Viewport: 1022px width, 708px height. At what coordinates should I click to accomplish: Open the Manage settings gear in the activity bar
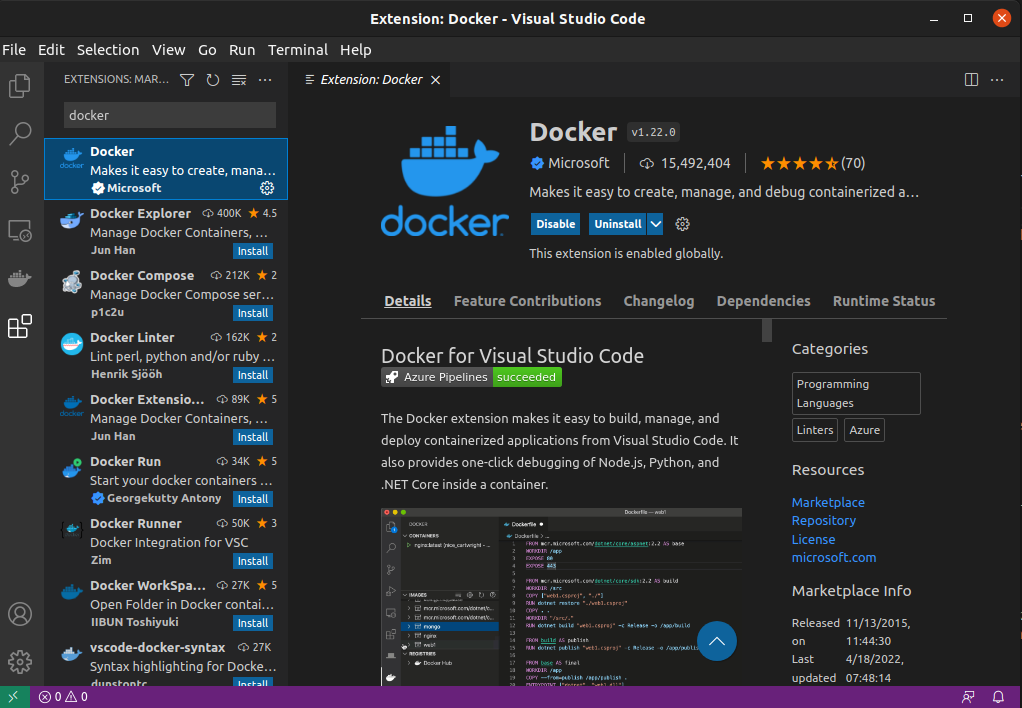click(20, 661)
